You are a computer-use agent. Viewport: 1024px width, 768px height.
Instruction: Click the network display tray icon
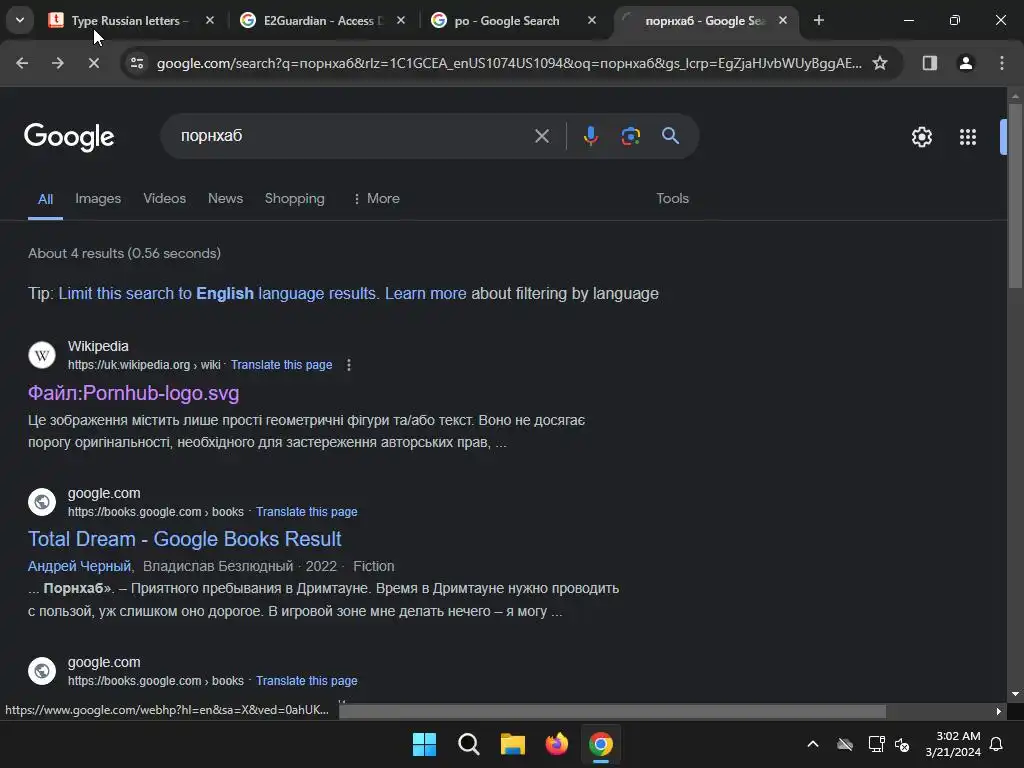[x=876, y=744]
